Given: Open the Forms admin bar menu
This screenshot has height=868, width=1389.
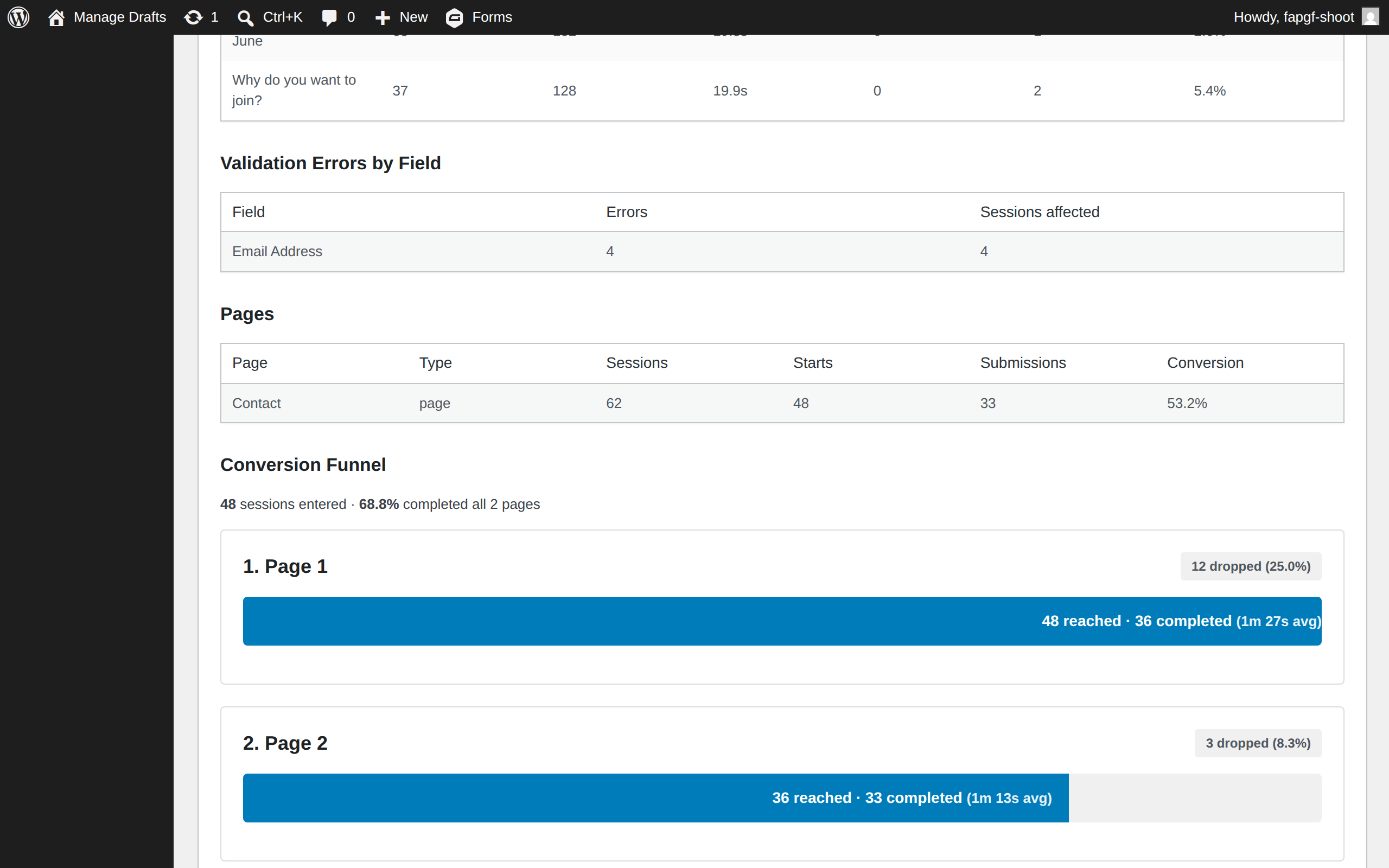Looking at the screenshot, I should [x=479, y=17].
